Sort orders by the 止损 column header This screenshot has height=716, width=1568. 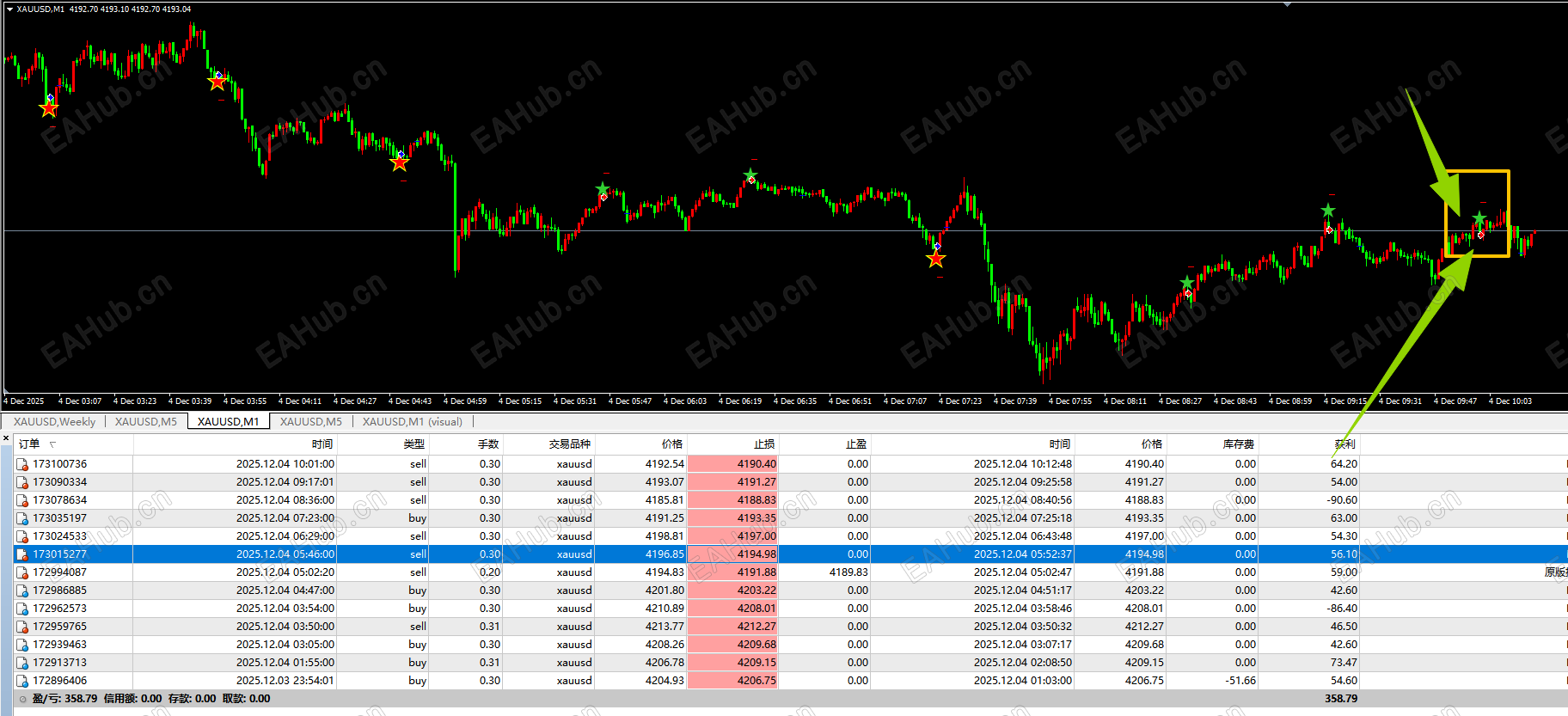point(764,444)
